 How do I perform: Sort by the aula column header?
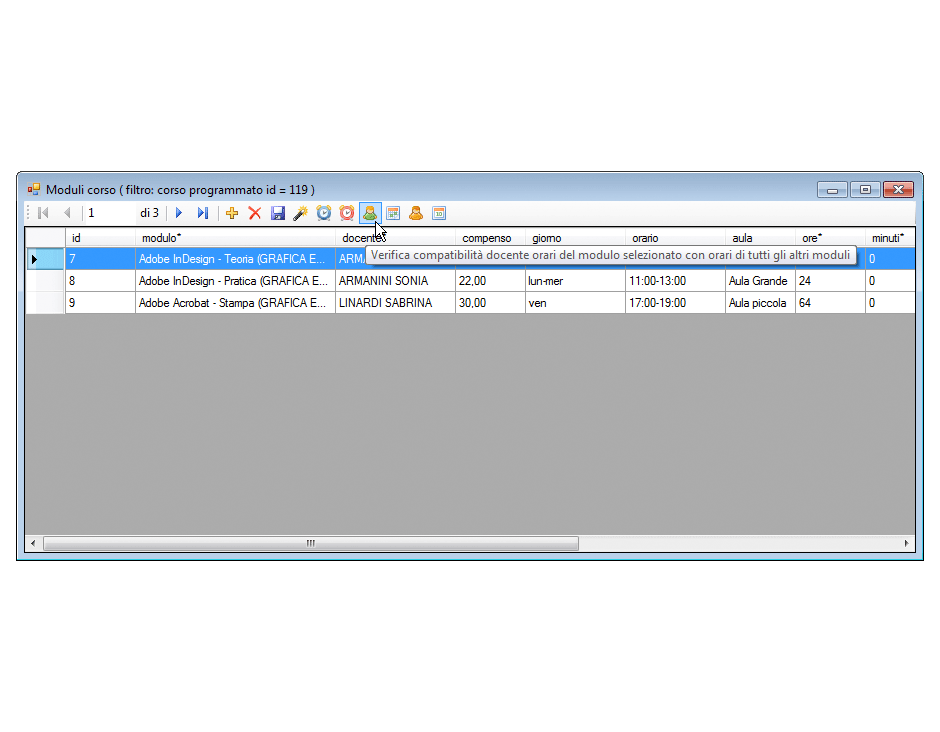click(760, 238)
